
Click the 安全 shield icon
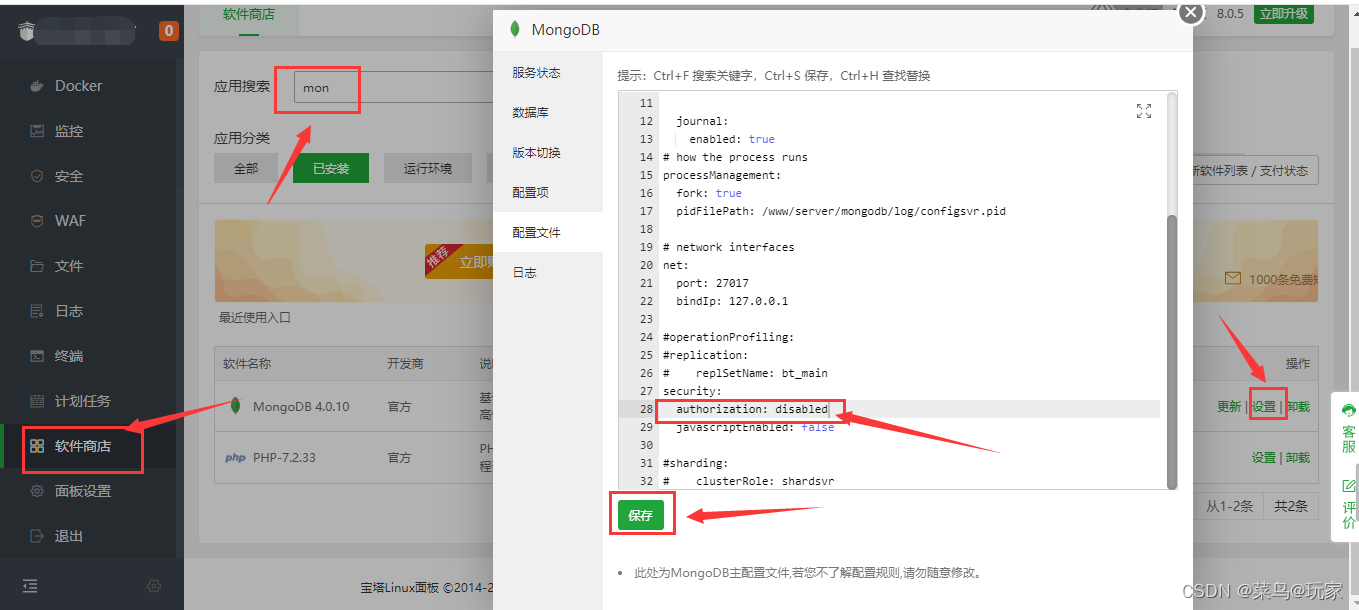pyautogui.click(x=37, y=176)
